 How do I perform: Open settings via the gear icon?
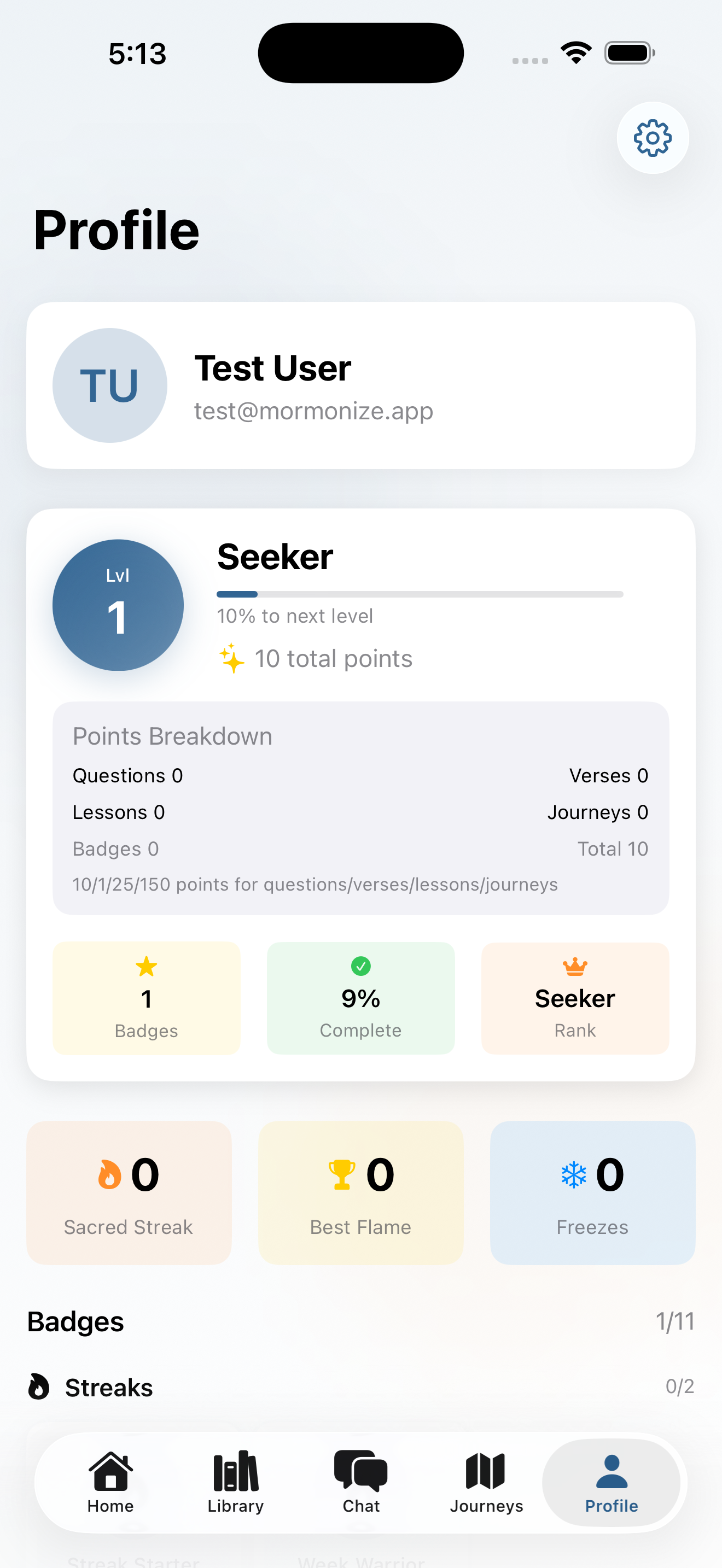pyautogui.click(x=652, y=138)
